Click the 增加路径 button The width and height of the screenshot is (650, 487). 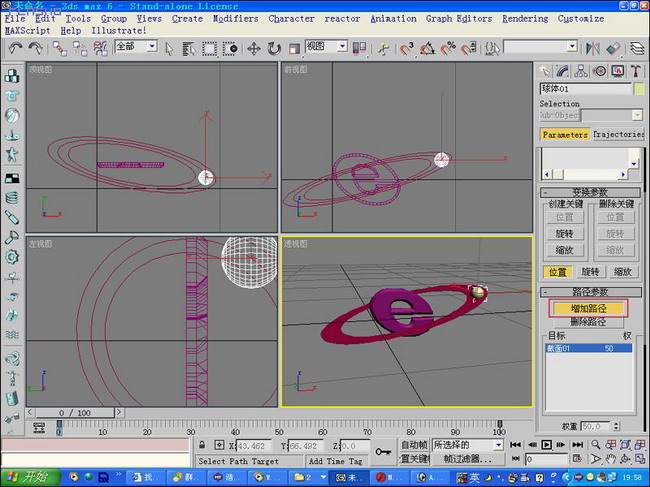click(x=588, y=308)
